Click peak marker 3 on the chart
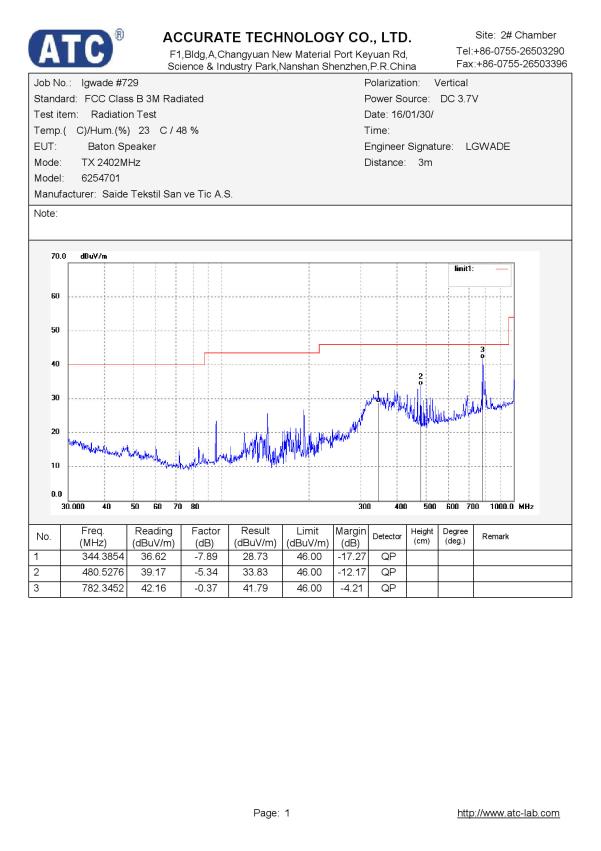The image size is (601, 851). 482,352
